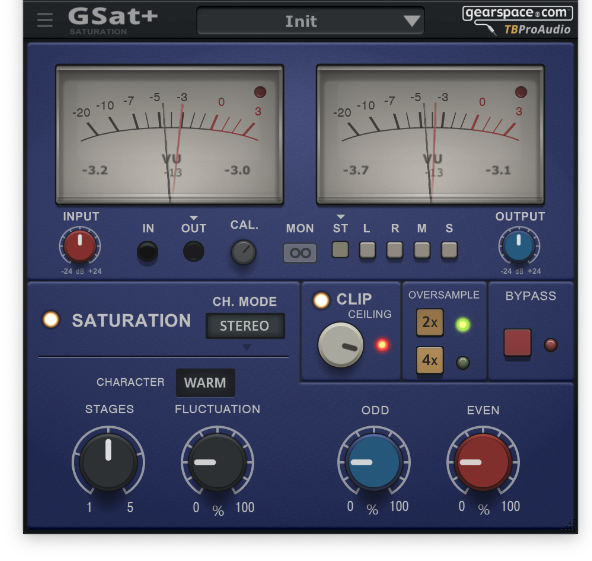Toggle the CLIP enable LED

click(x=321, y=301)
